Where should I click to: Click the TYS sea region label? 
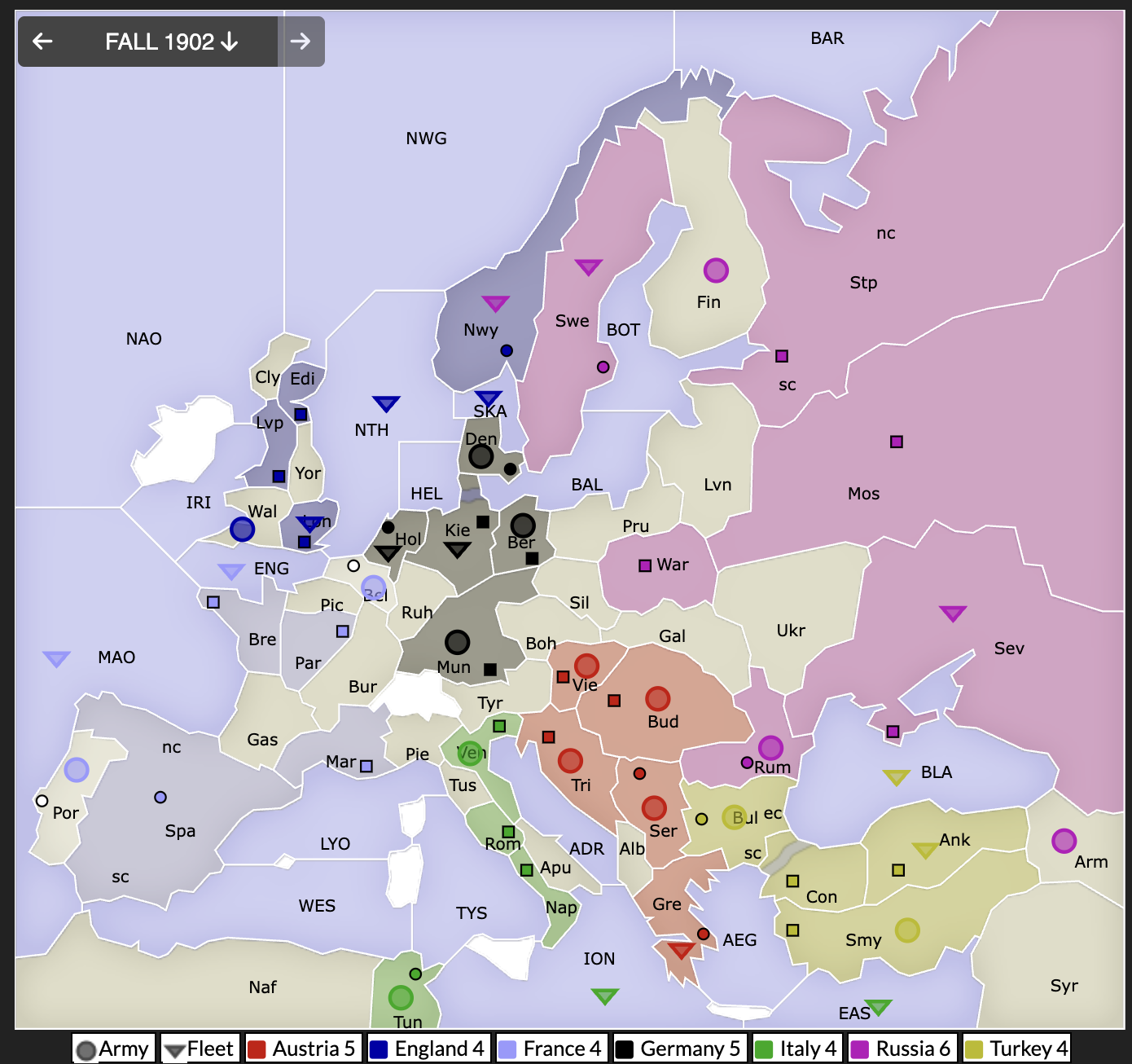pyautogui.click(x=472, y=913)
